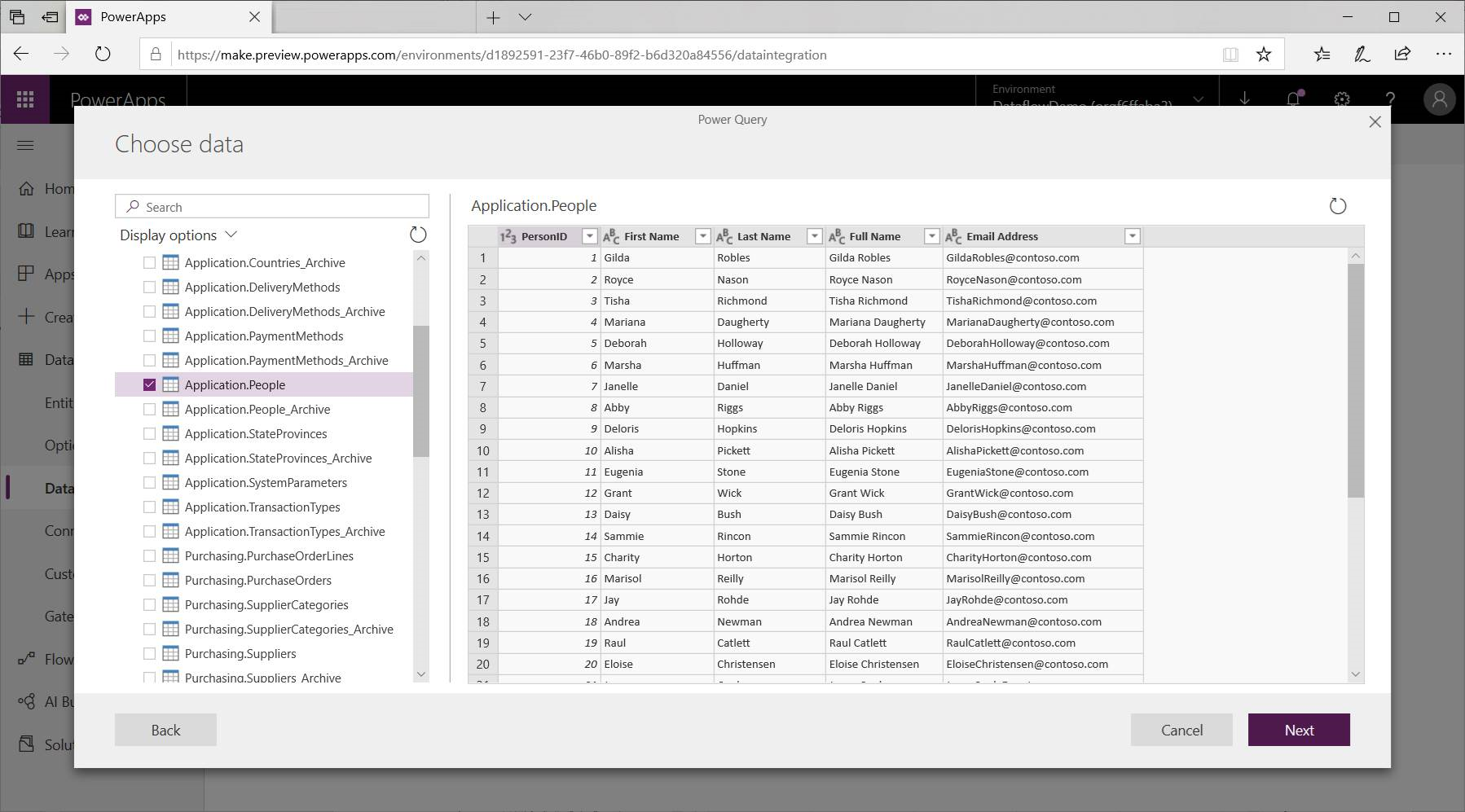Click the GildaRobles@contoso.com cell
Screen dimensions: 1465x812
point(1043,257)
